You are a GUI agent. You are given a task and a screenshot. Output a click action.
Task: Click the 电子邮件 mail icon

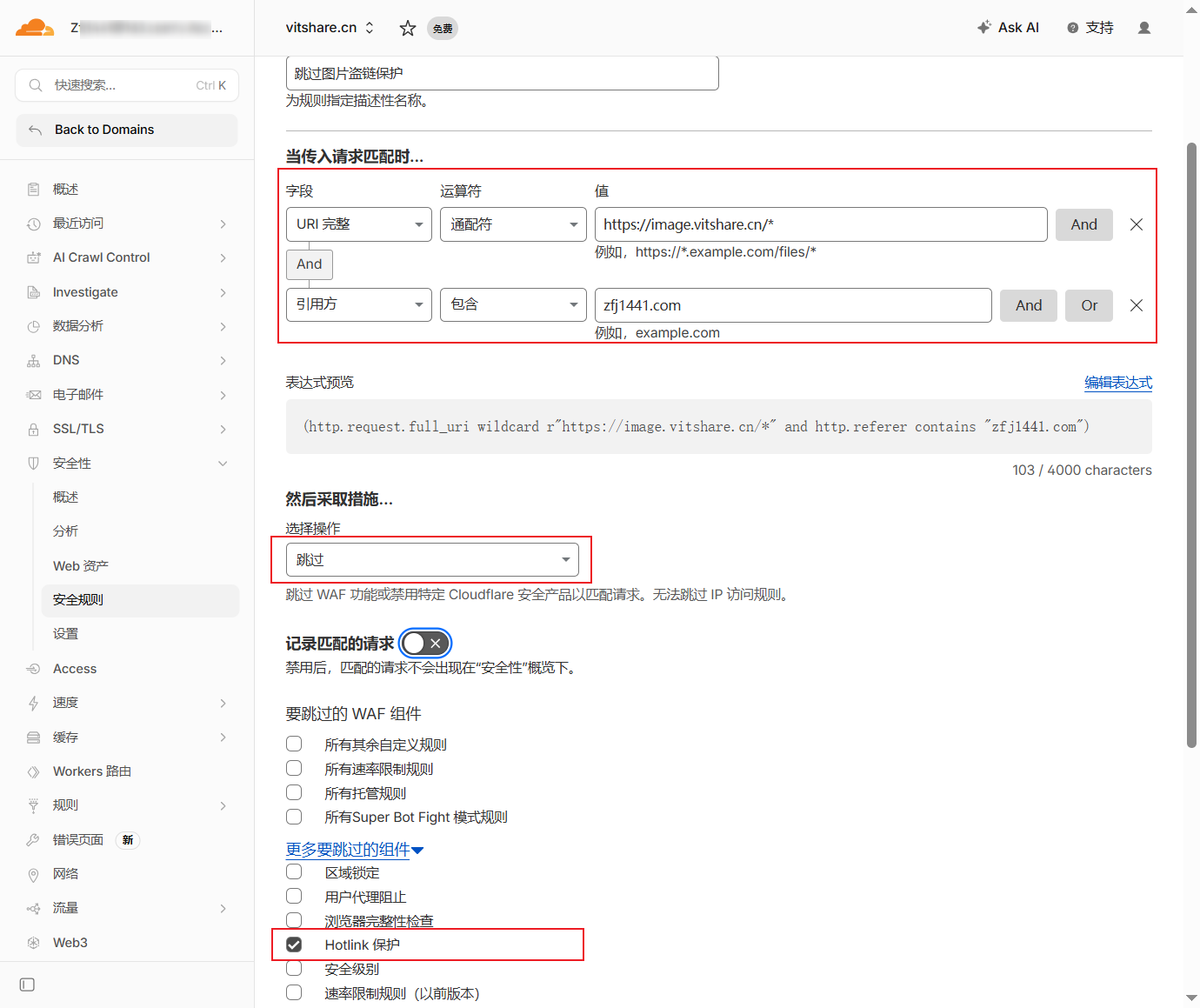tap(34, 395)
